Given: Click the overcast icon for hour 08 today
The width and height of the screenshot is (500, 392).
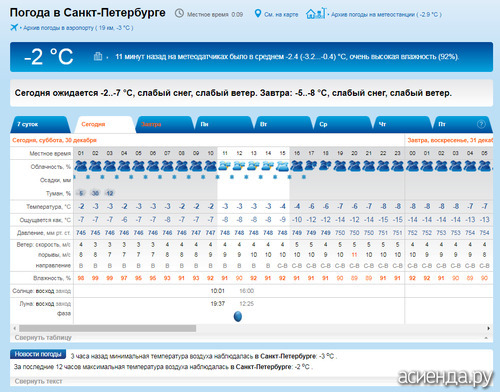Looking at the screenshot, I should (182, 166).
